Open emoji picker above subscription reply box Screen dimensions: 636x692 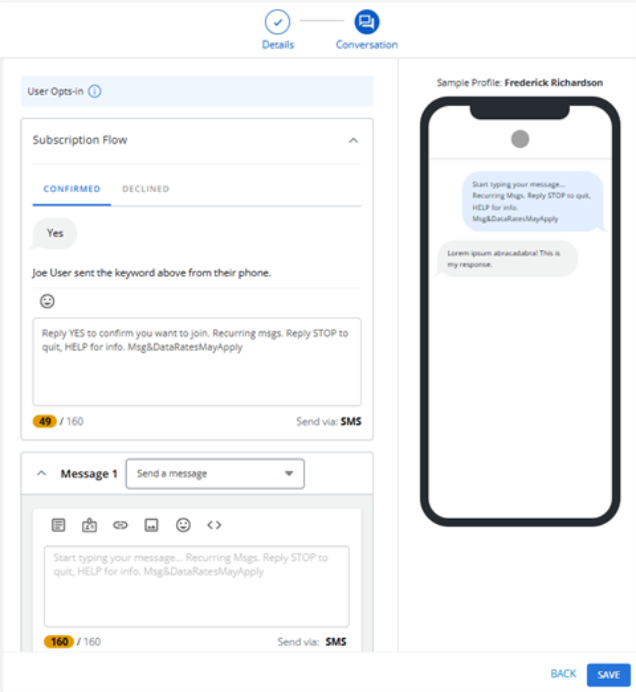tap(47, 301)
